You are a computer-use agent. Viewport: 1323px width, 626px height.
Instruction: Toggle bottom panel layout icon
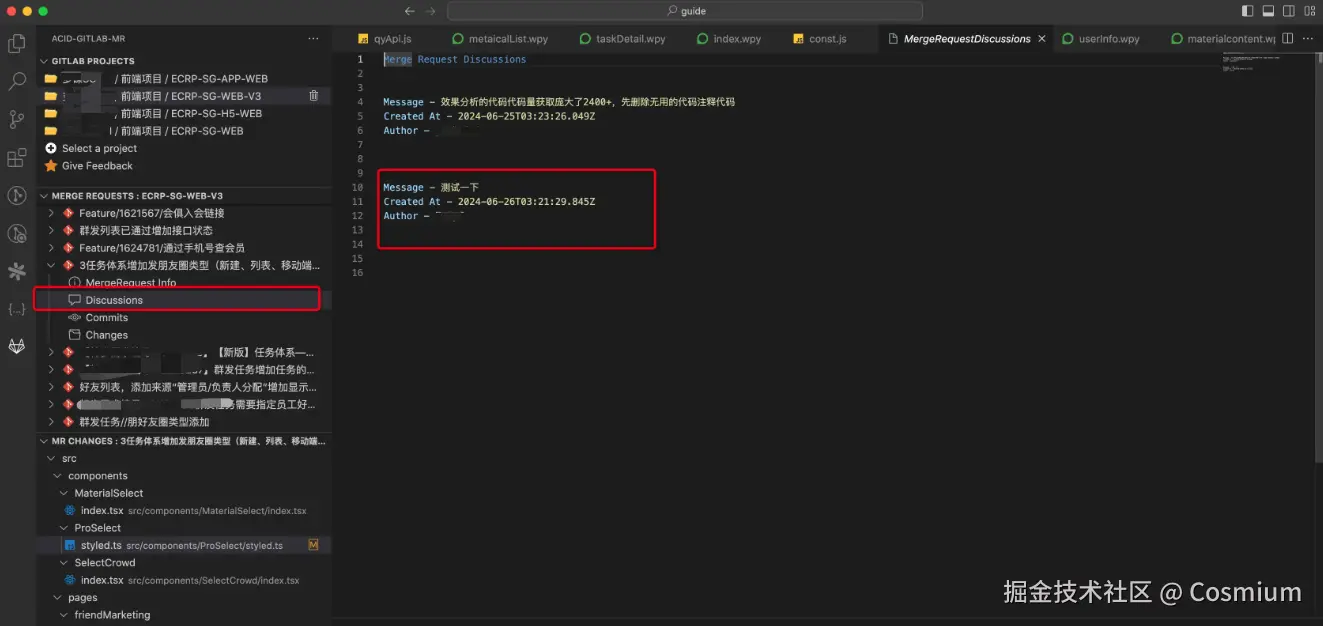click(x=1268, y=11)
